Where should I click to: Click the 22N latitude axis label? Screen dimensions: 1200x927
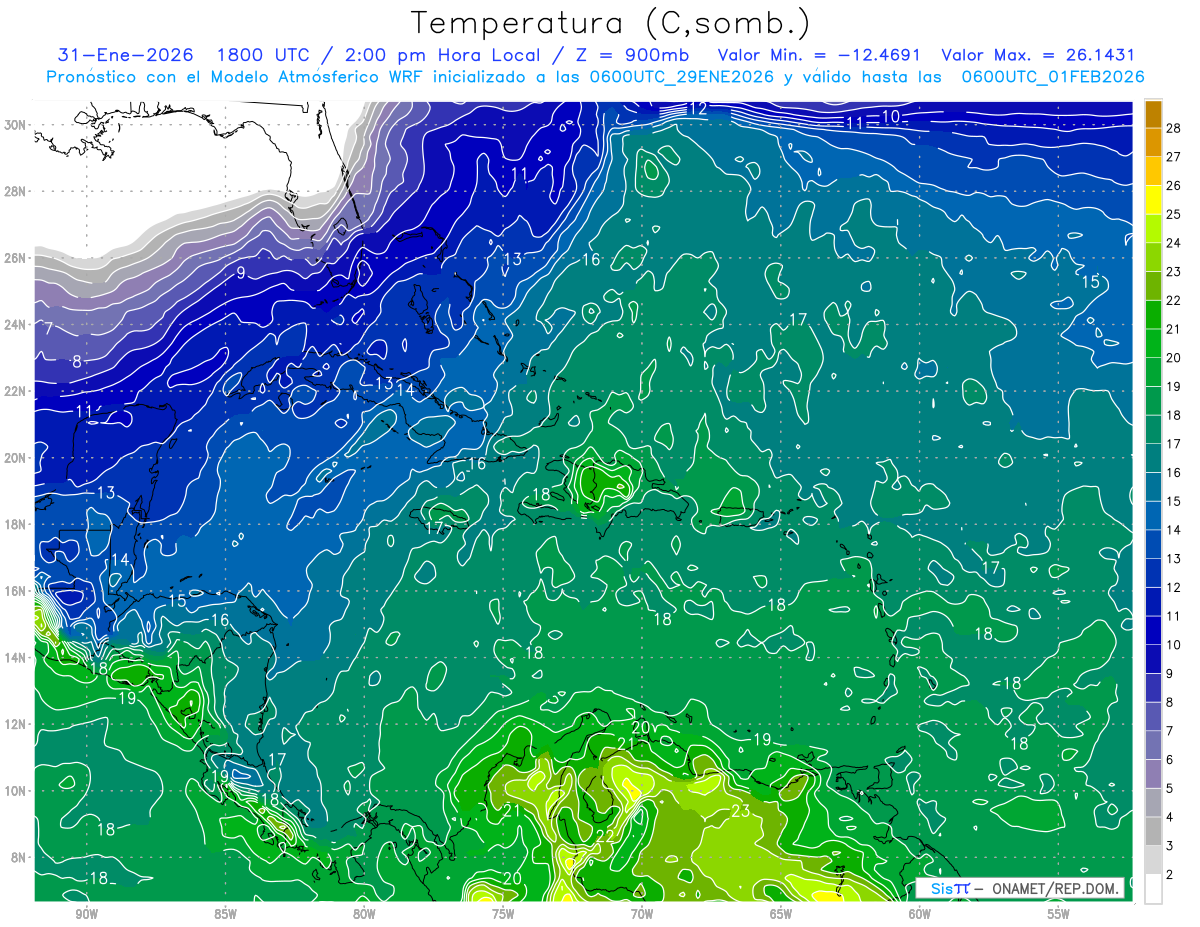click(x=16, y=391)
